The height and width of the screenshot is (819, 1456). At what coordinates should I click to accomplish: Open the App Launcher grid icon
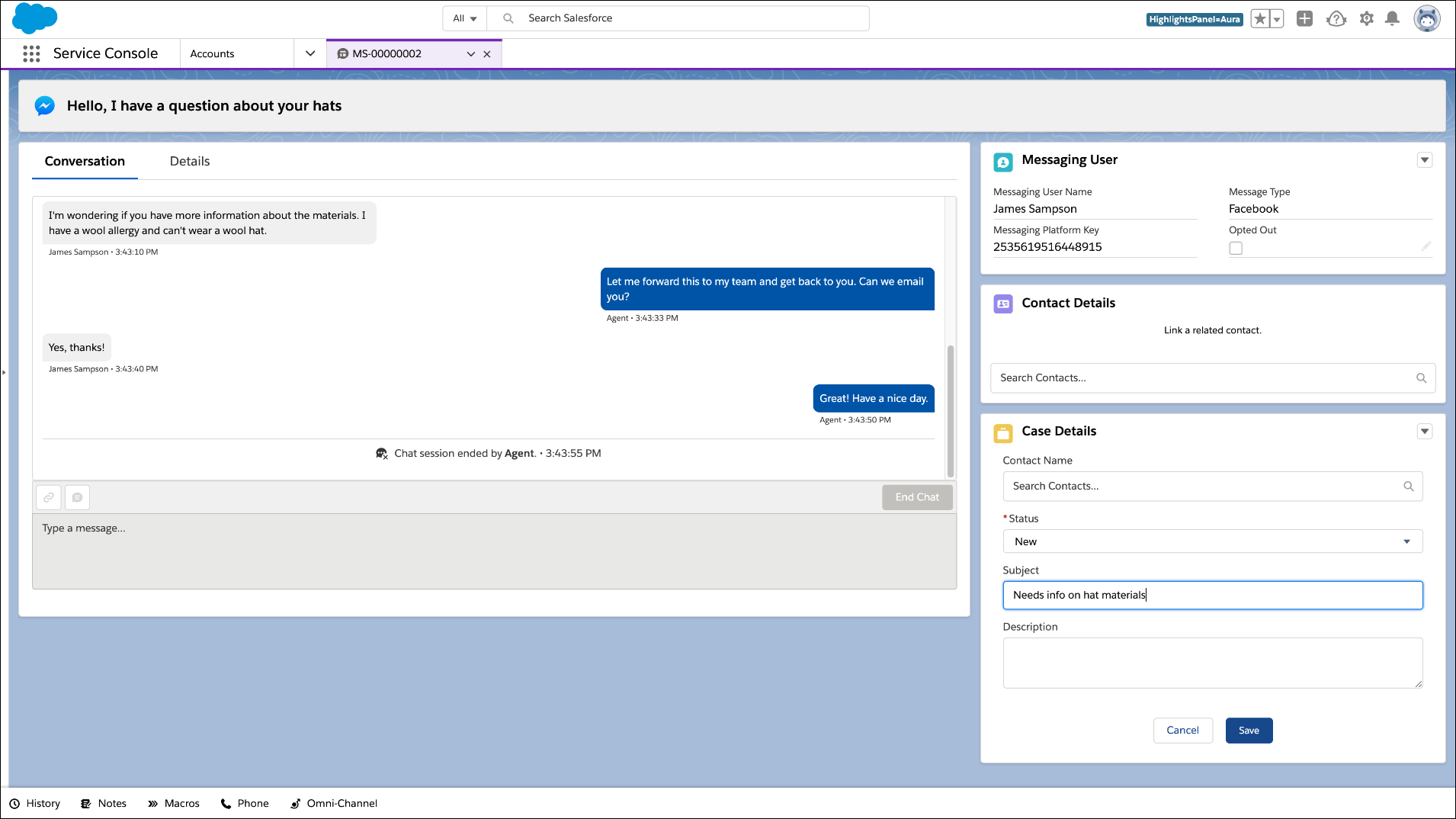point(31,53)
